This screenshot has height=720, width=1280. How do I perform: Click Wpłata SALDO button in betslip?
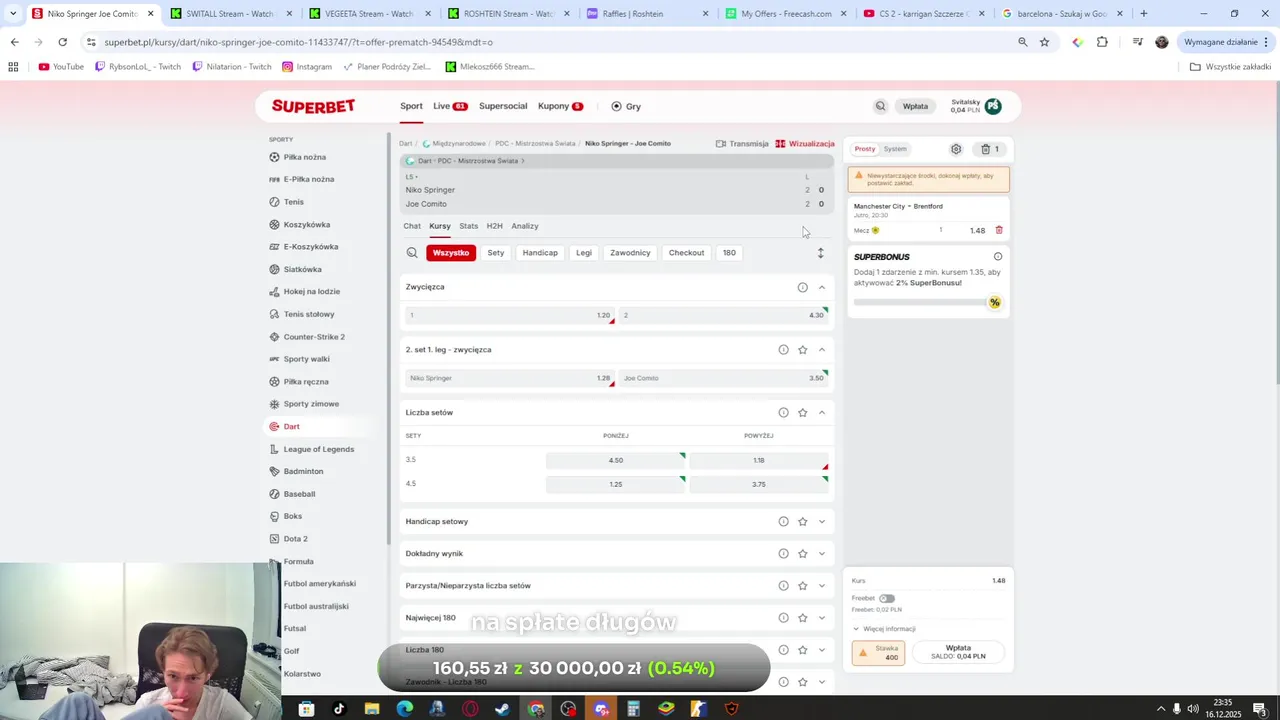(958, 652)
